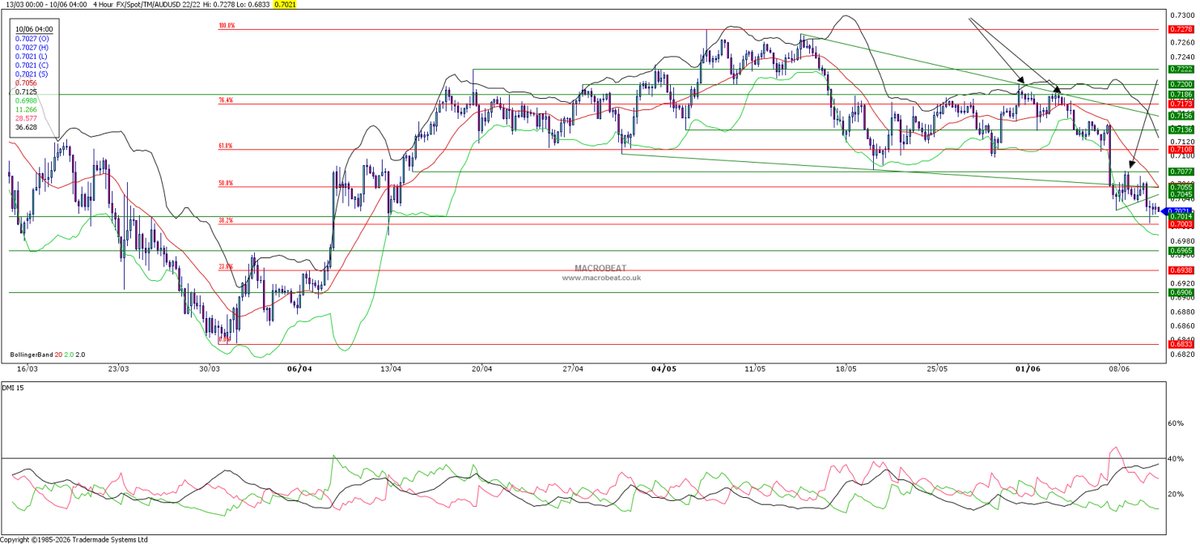The height and width of the screenshot is (544, 1200).
Task: Click the green 0.6965 price tag
Action: click(x=1179, y=251)
